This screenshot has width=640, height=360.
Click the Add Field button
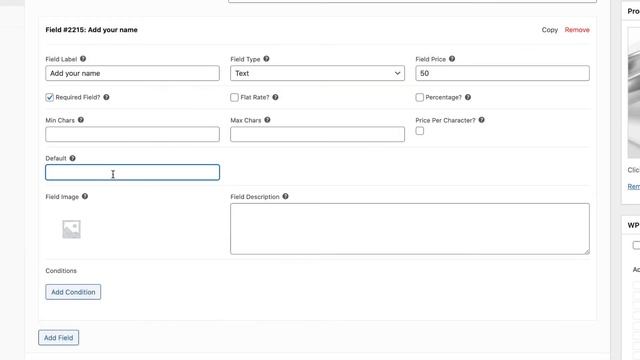point(59,338)
